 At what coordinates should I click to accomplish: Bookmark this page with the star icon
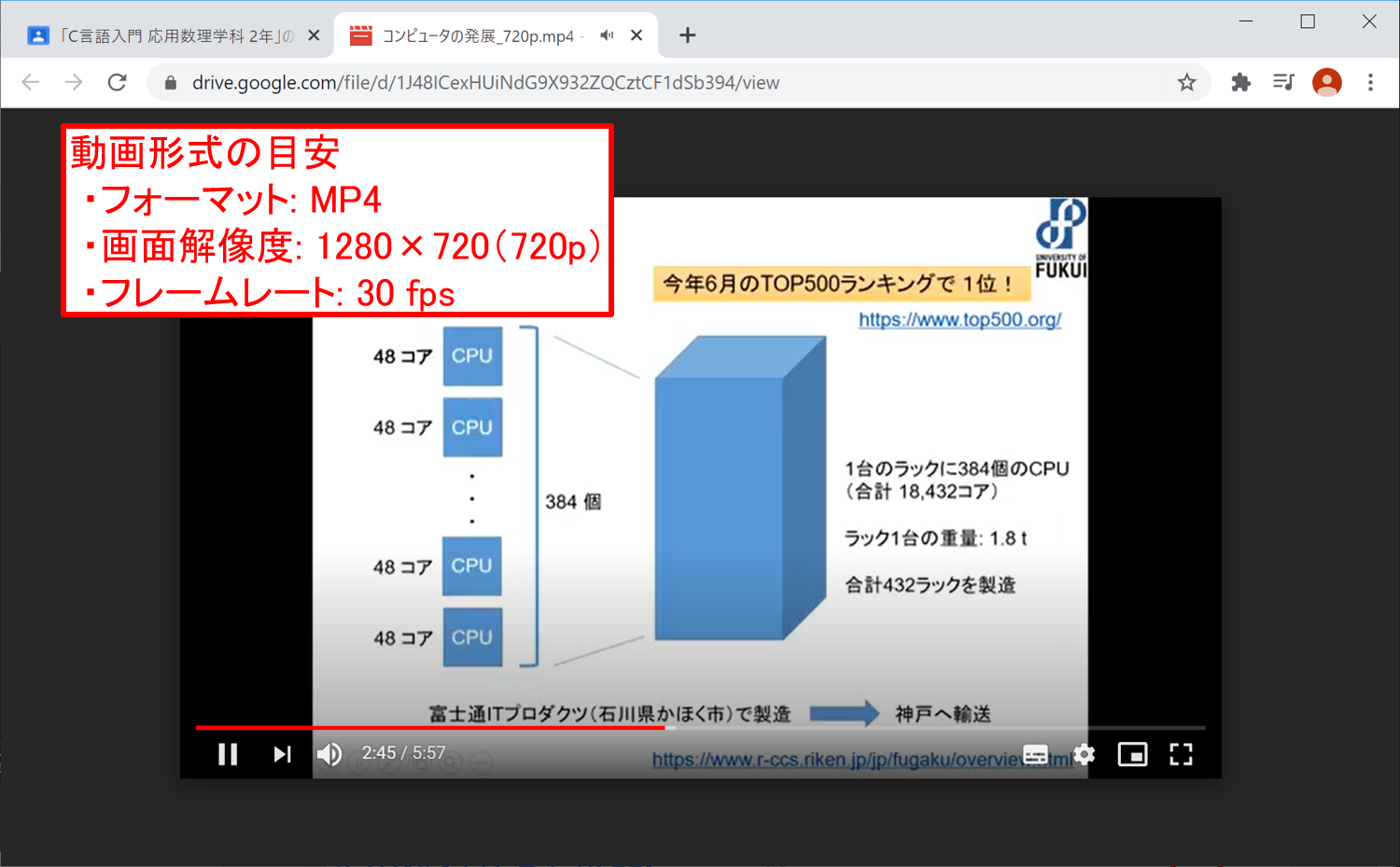click(x=1186, y=82)
